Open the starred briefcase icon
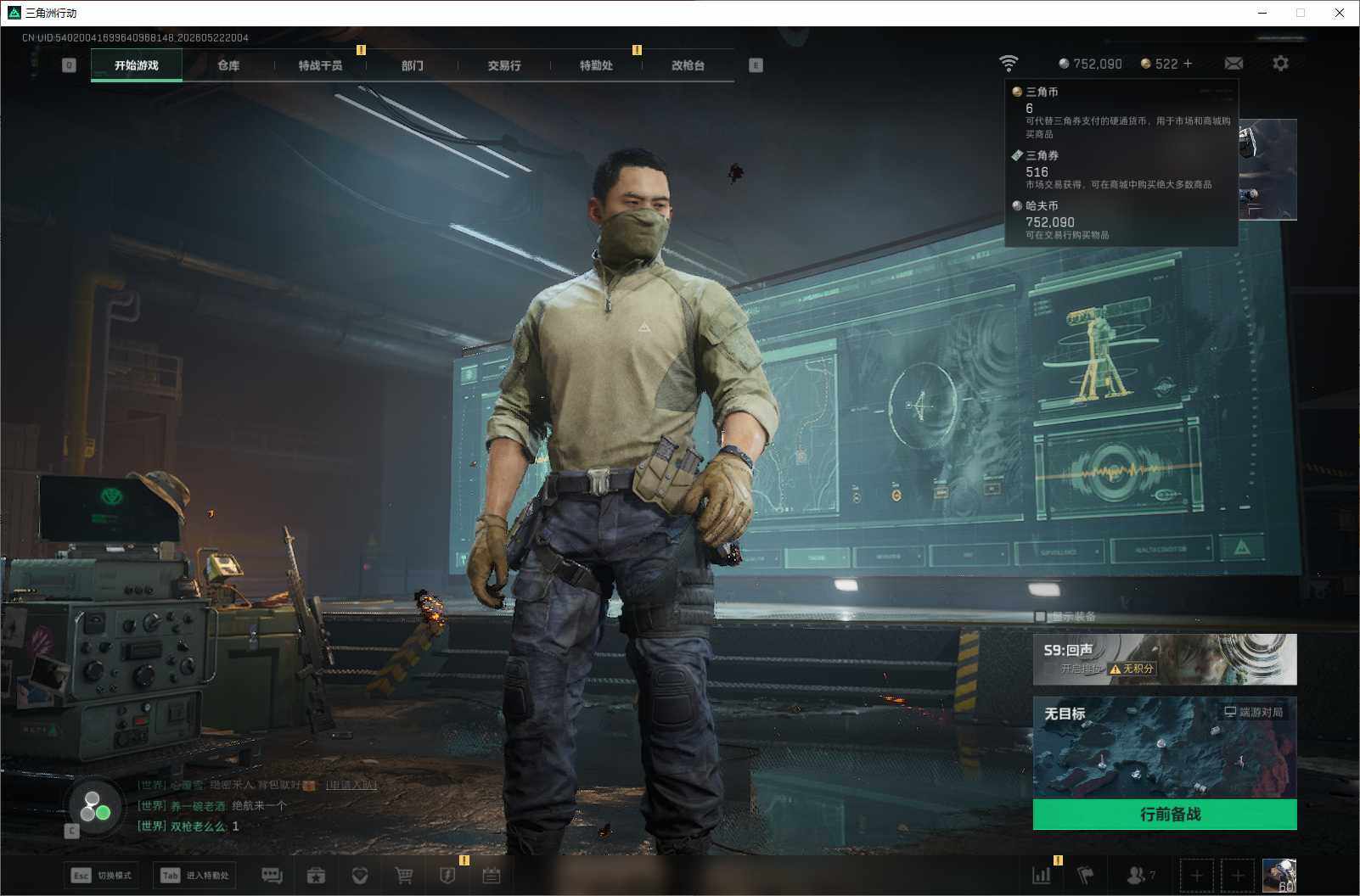The height and width of the screenshot is (896, 1360). click(316, 876)
